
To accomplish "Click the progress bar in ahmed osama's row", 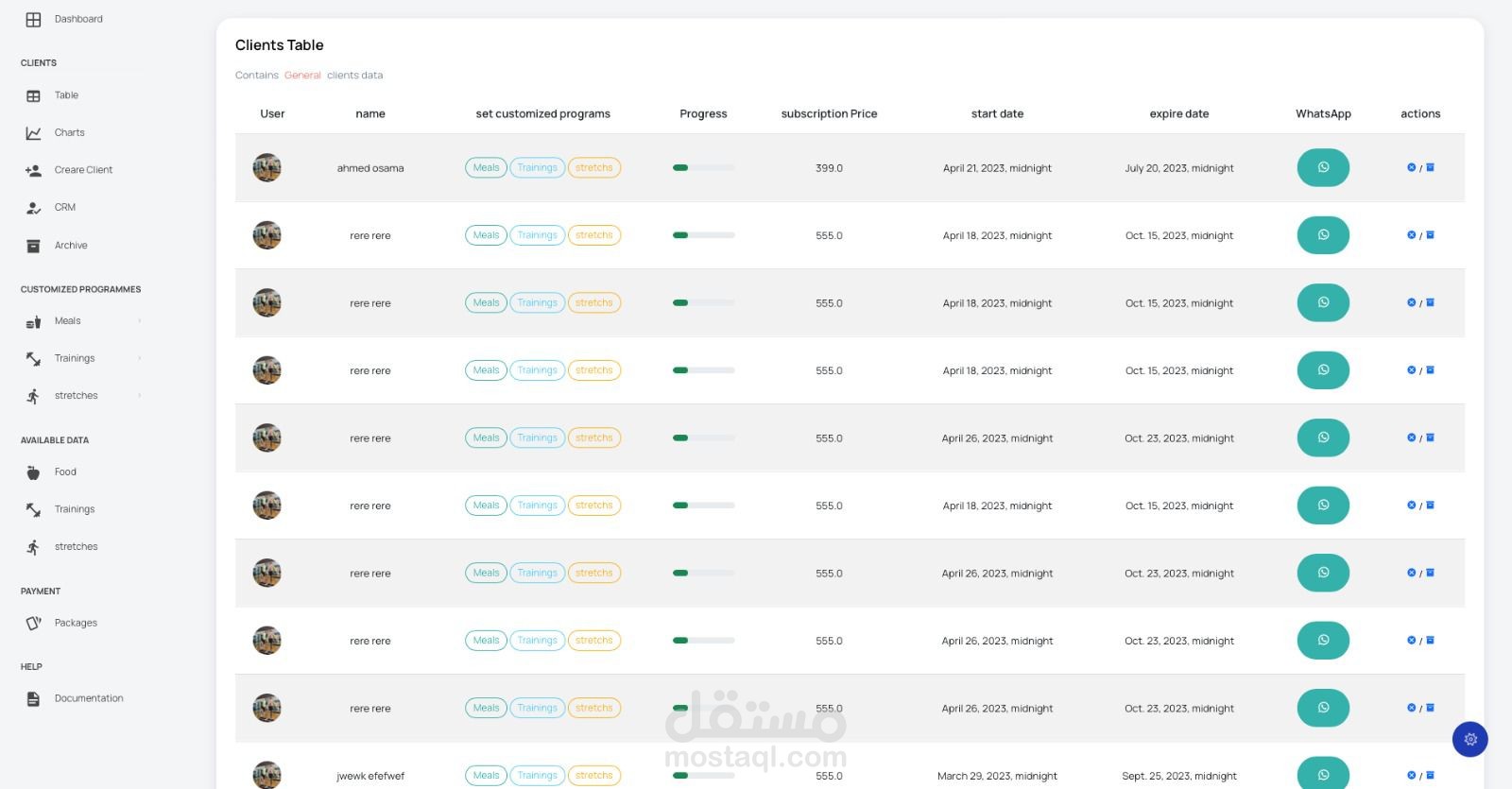I will 703,168.
